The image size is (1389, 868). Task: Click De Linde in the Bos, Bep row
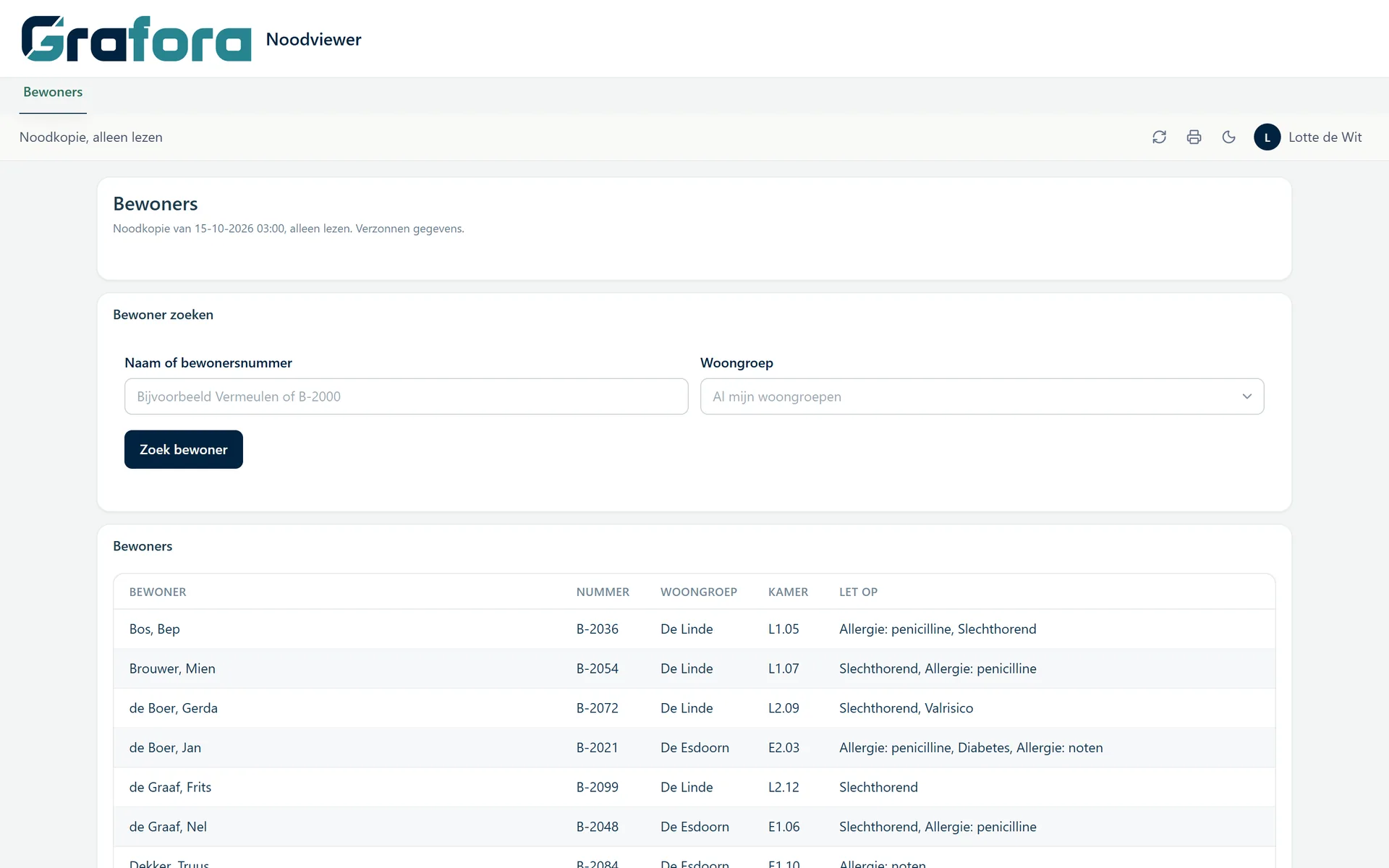pos(687,629)
